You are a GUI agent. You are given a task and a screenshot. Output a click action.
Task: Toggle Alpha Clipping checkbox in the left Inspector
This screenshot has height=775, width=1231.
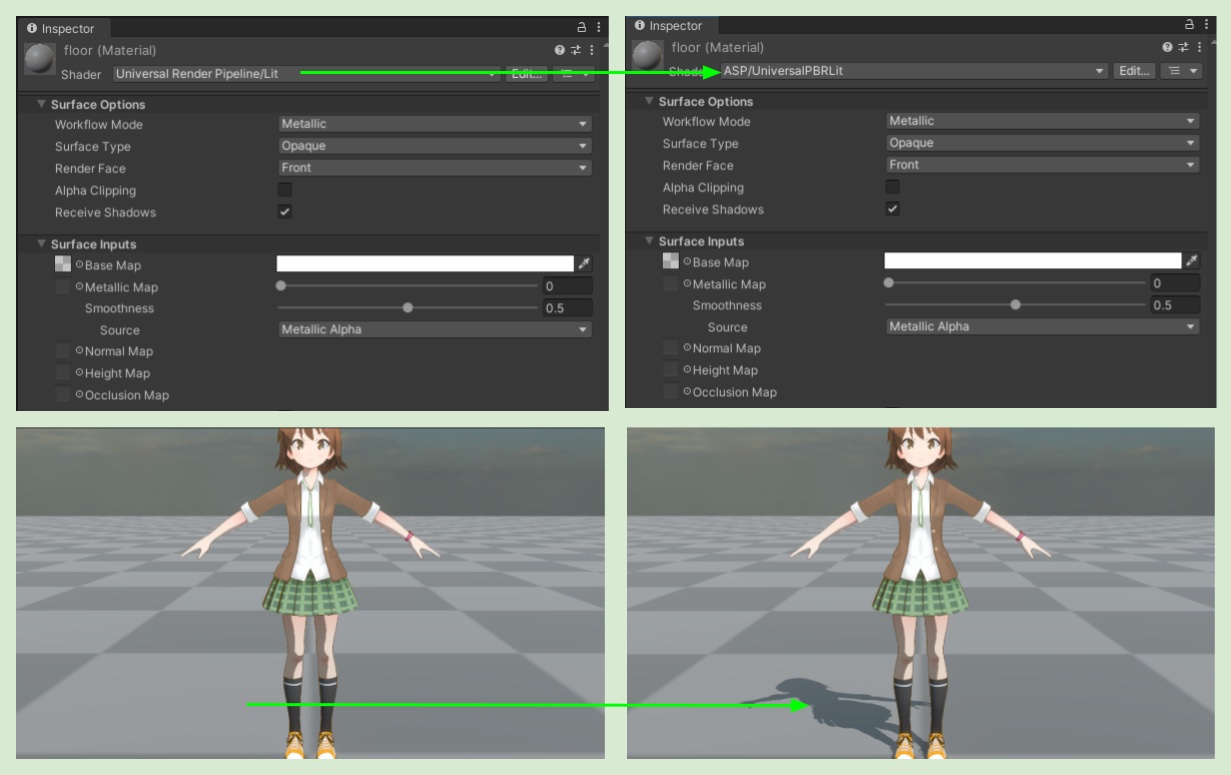pyautogui.click(x=285, y=190)
